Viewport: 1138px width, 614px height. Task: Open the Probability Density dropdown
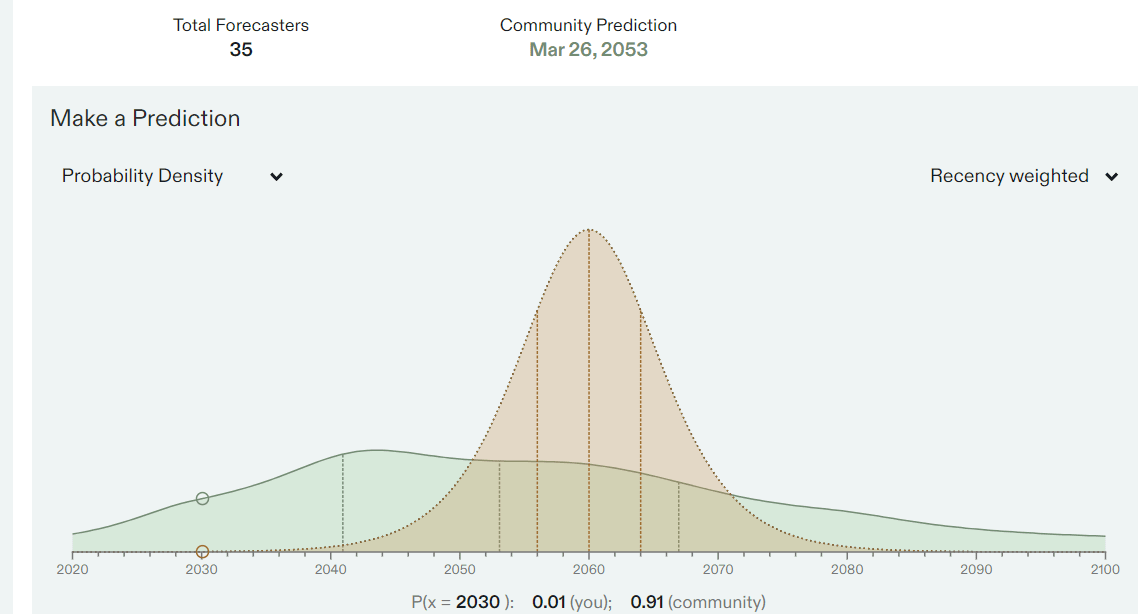[143, 176]
